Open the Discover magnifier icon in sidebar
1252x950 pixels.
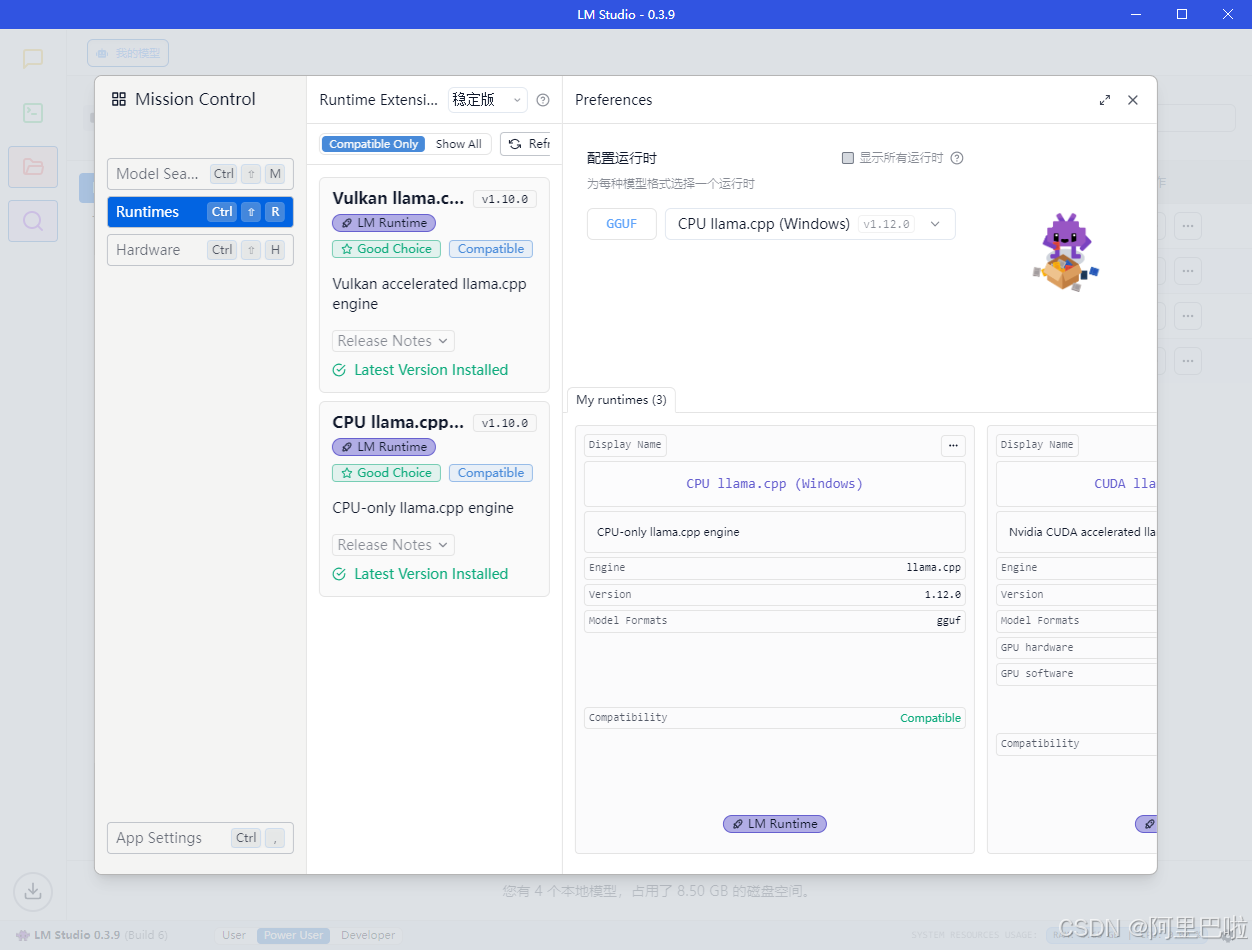tap(33, 221)
